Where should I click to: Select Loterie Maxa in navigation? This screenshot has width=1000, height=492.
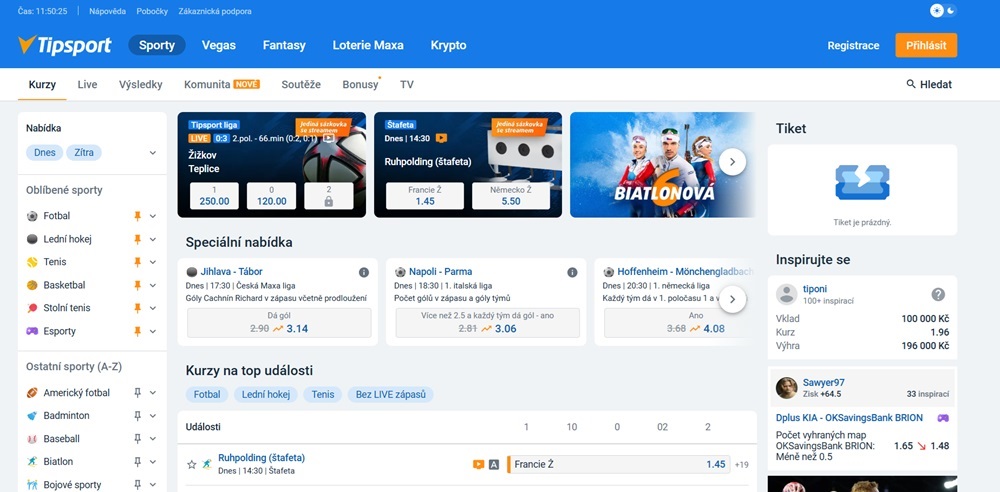(x=368, y=45)
